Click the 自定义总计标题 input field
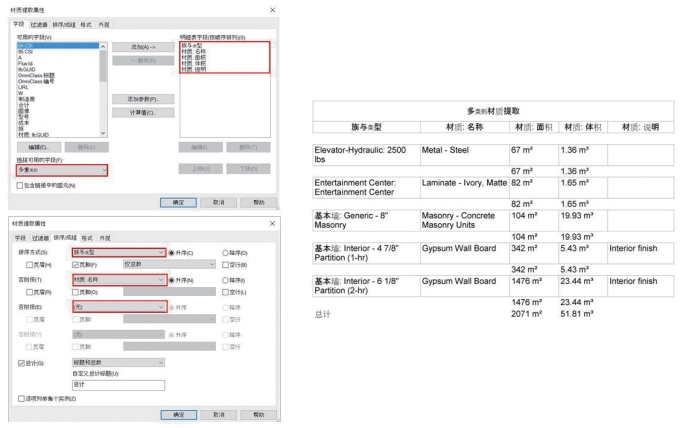This screenshot has width=683, height=428. tap(118, 385)
